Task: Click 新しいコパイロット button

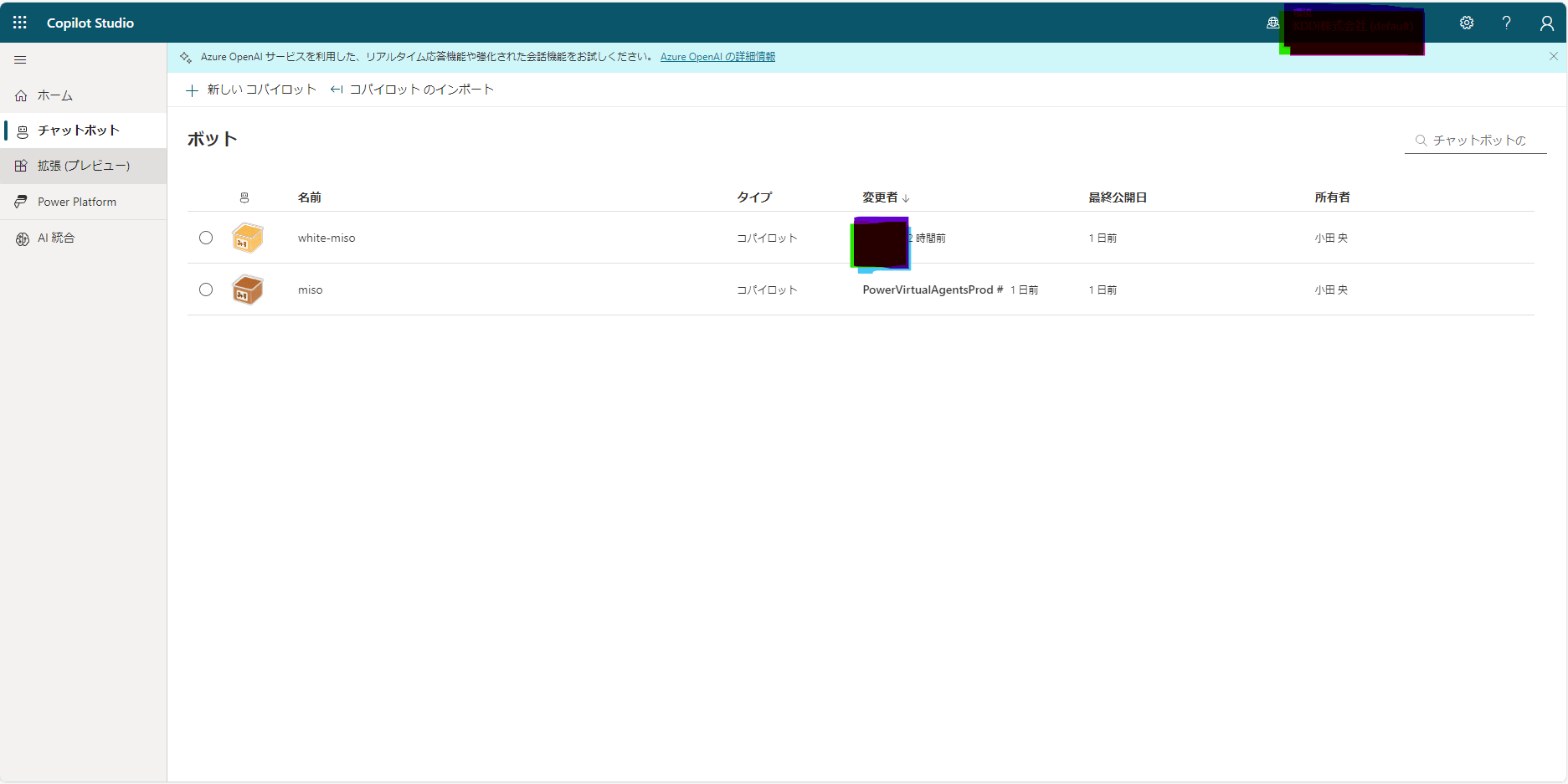Action: (x=251, y=90)
